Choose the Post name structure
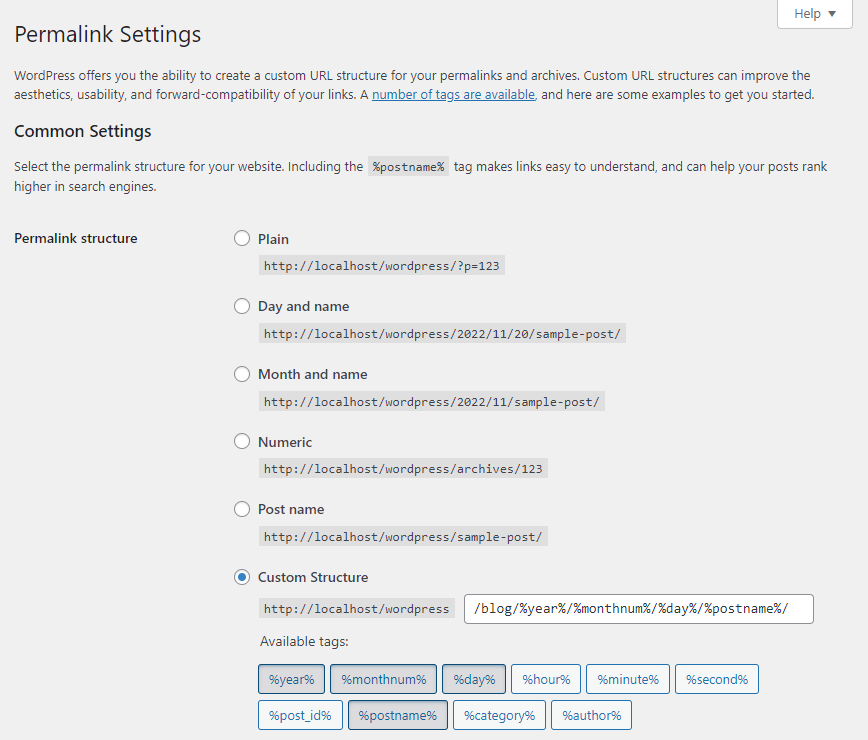 click(x=241, y=508)
